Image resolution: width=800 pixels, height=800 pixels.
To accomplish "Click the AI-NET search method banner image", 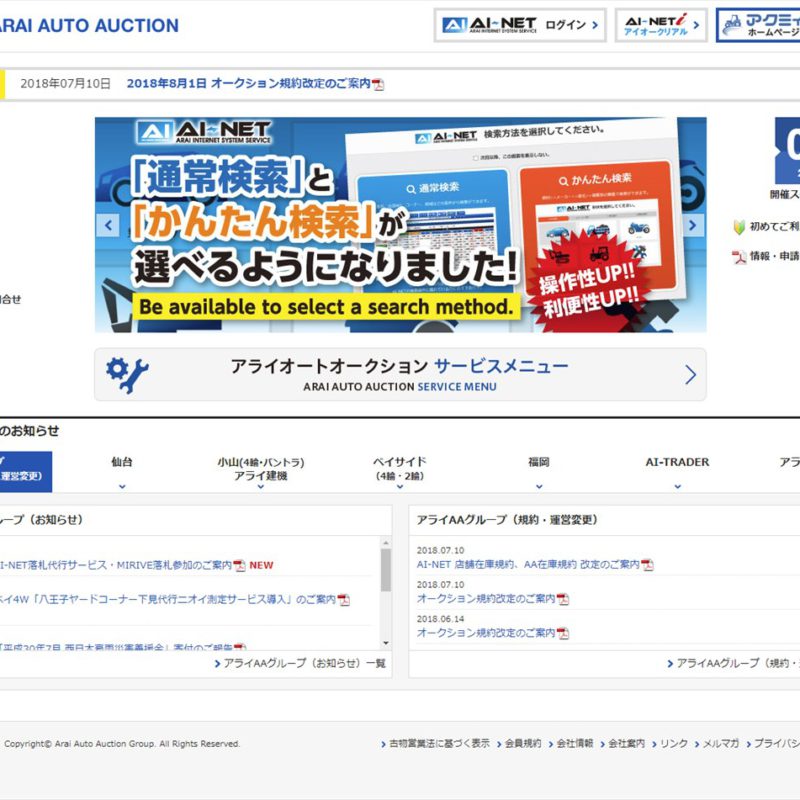I will 401,225.
